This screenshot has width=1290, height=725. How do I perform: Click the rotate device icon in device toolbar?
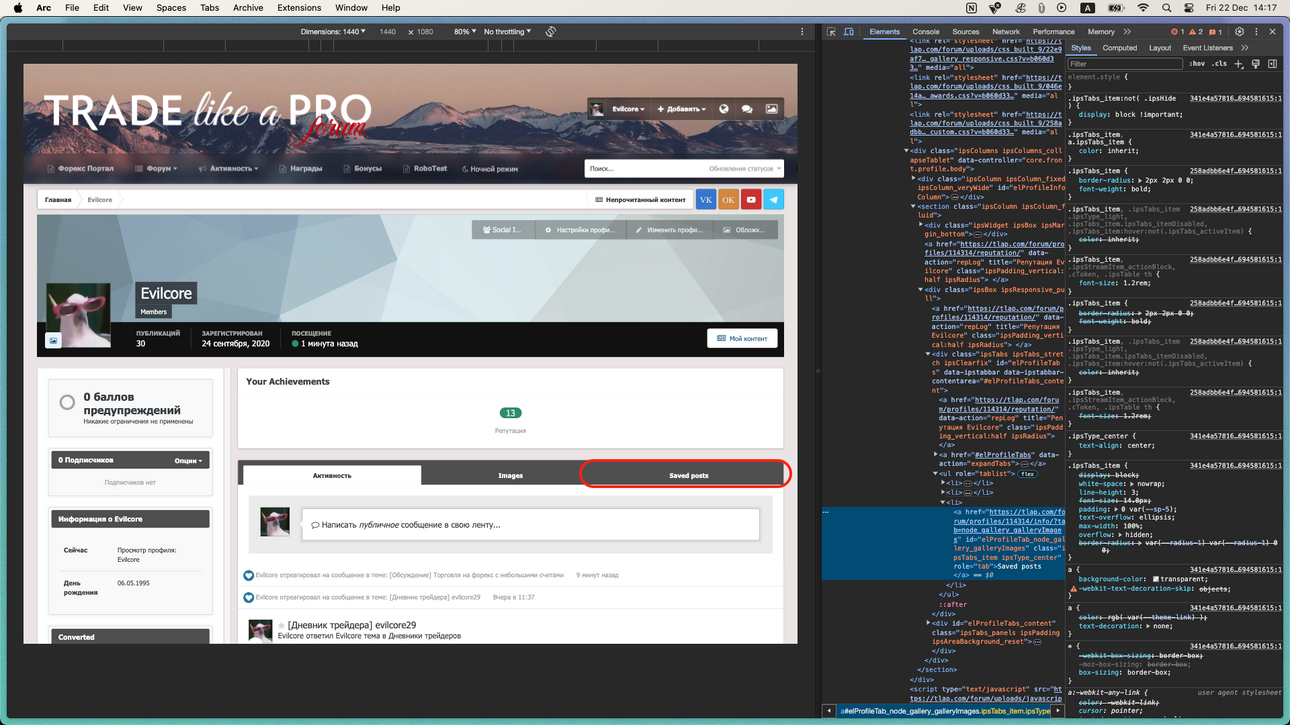550,32
